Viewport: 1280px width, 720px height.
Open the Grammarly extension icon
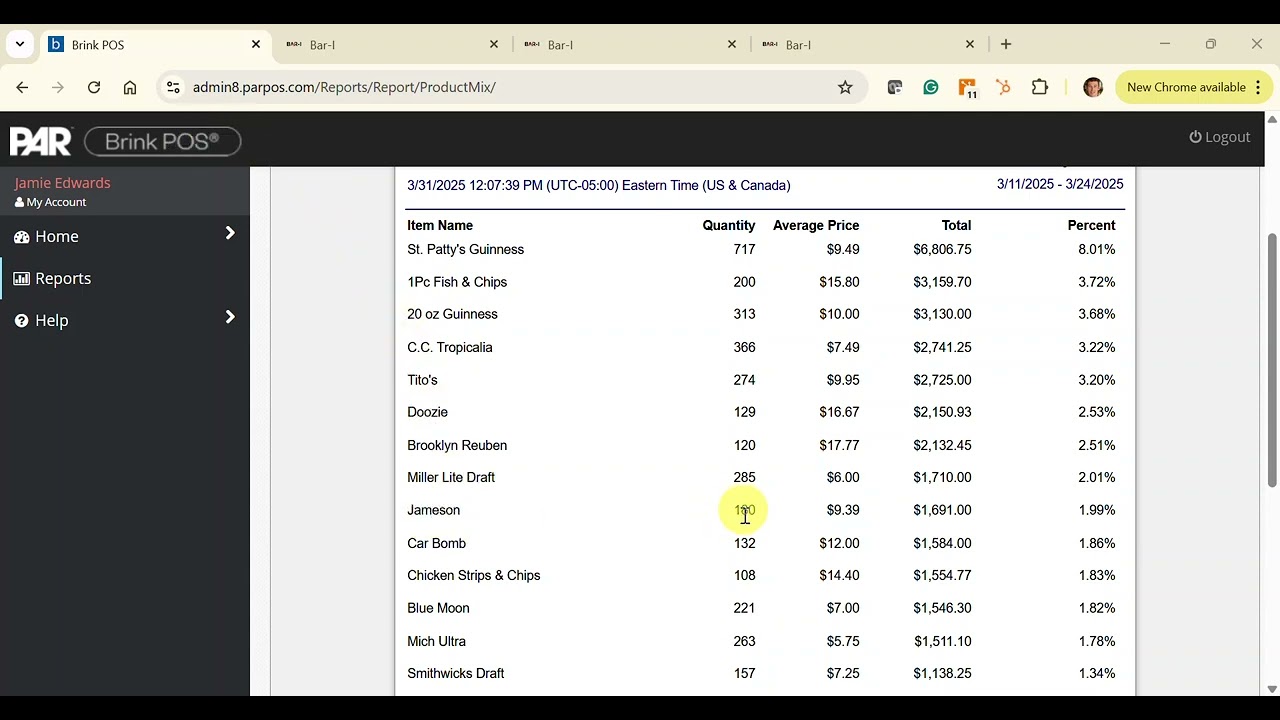(x=931, y=88)
